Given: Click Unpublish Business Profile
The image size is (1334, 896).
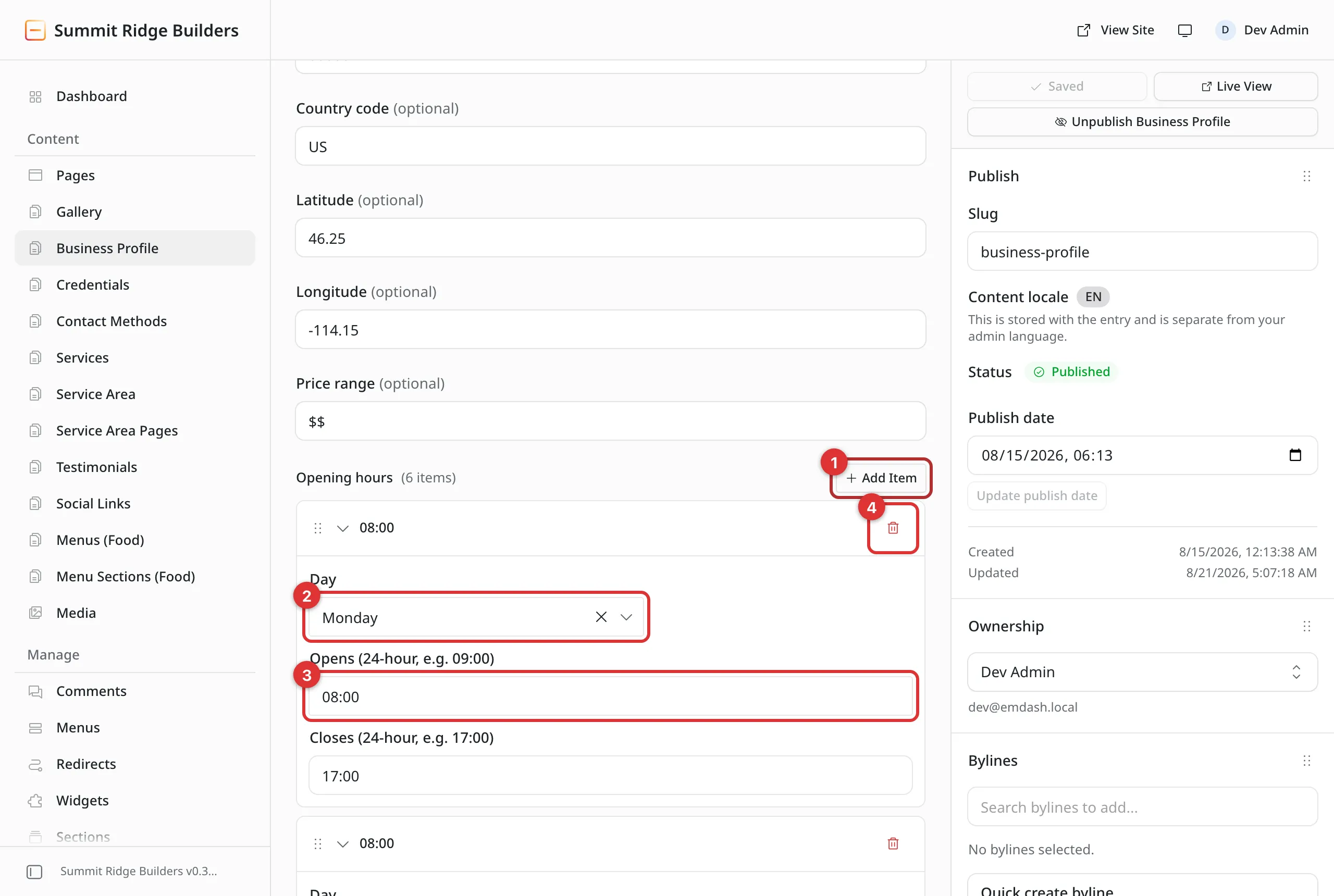Looking at the screenshot, I should click(x=1143, y=122).
